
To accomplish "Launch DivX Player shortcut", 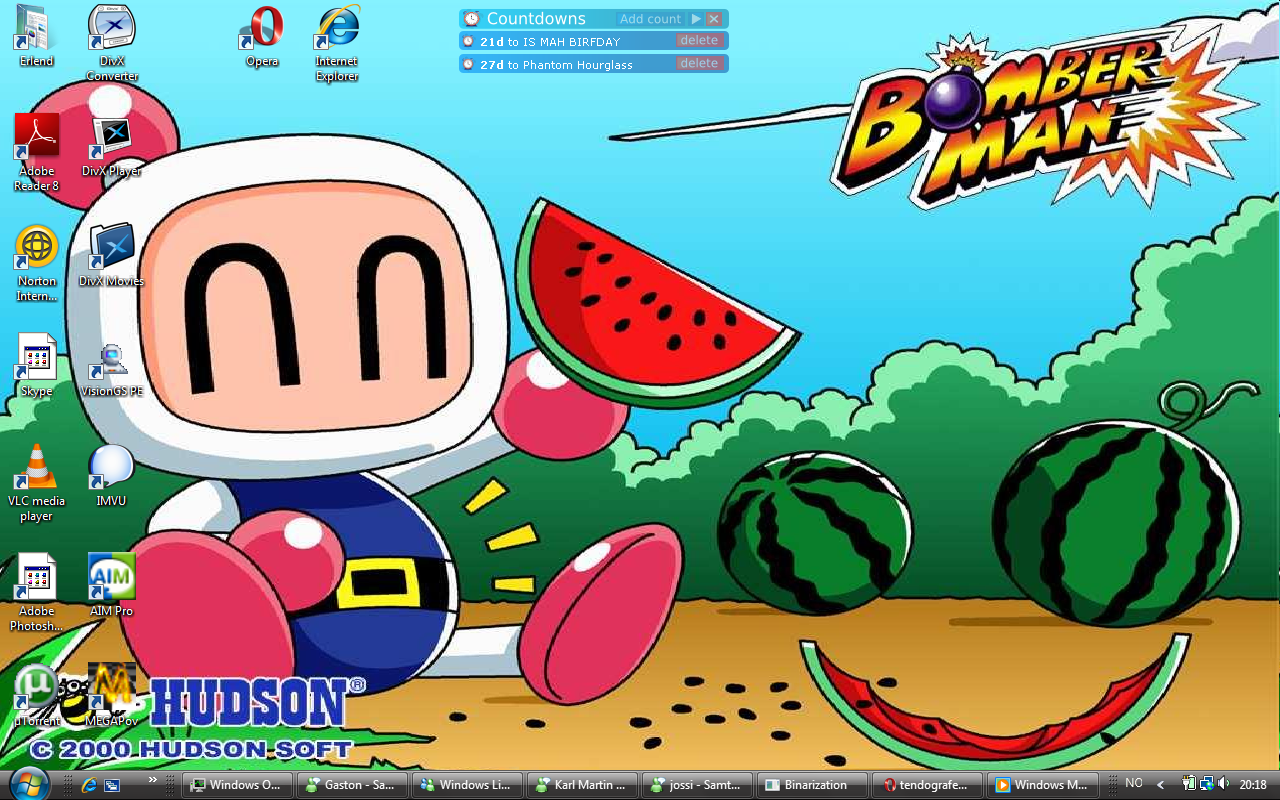I will (x=112, y=147).
